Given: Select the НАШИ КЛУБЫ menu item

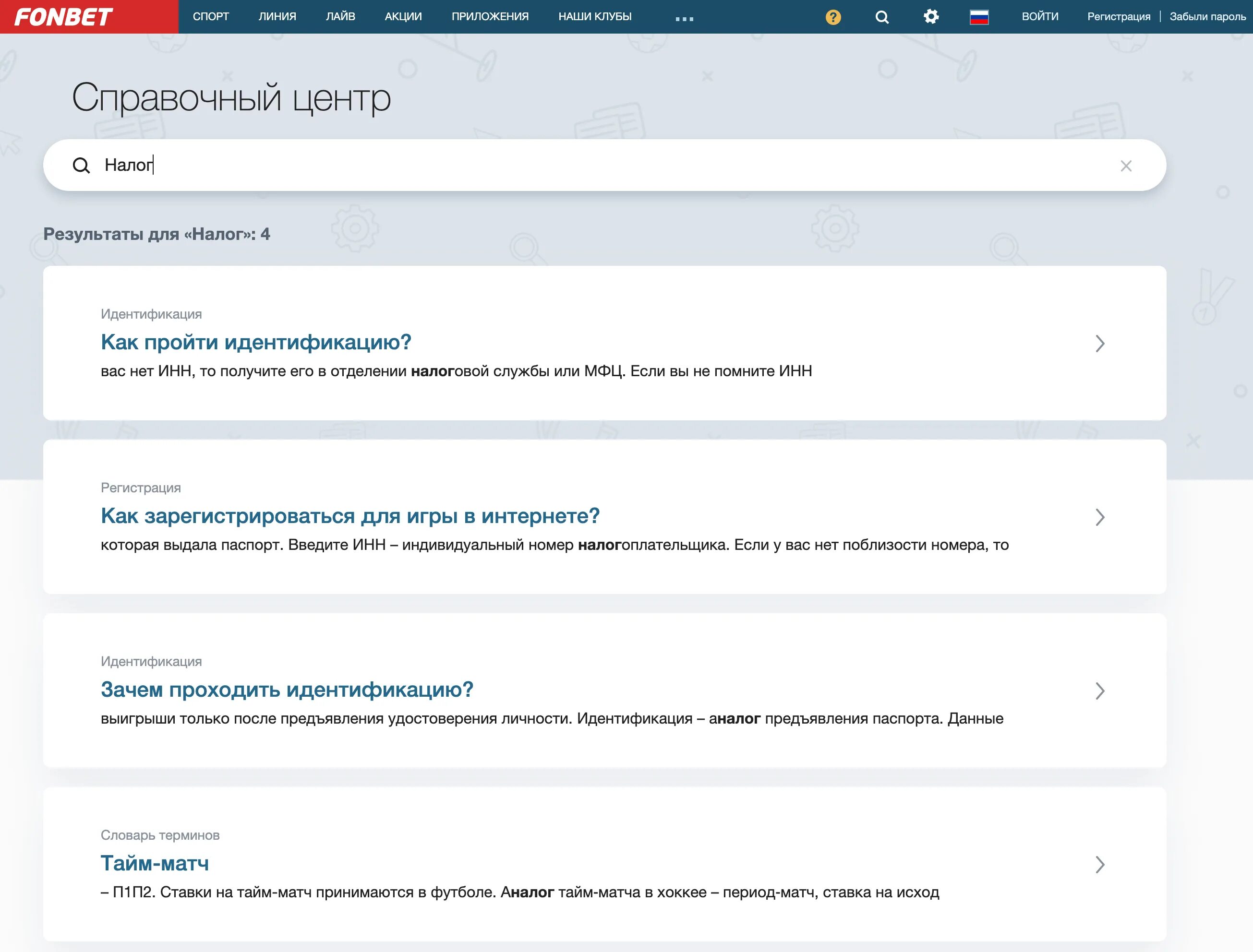Looking at the screenshot, I should coord(595,16).
